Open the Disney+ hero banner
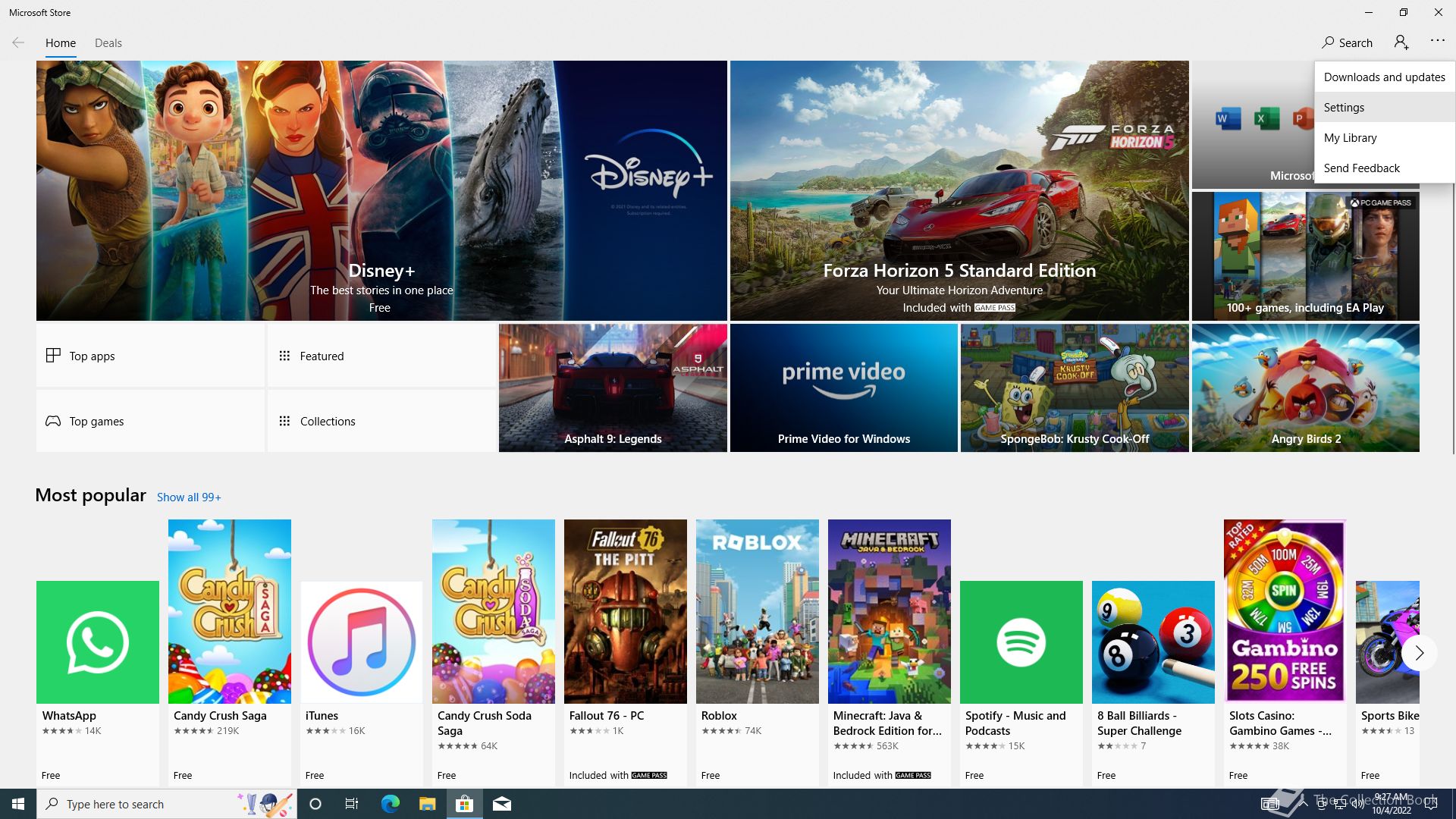Image resolution: width=1456 pixels, height=819 pixels. click(x=381, y=190)
